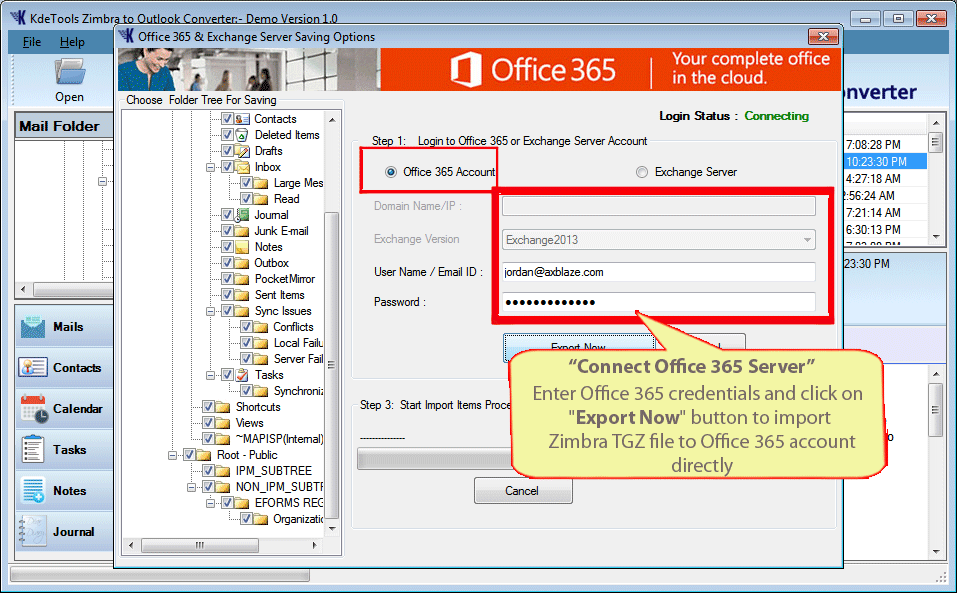Click the Contacts folder icon in tree

[x=242, y=119]
